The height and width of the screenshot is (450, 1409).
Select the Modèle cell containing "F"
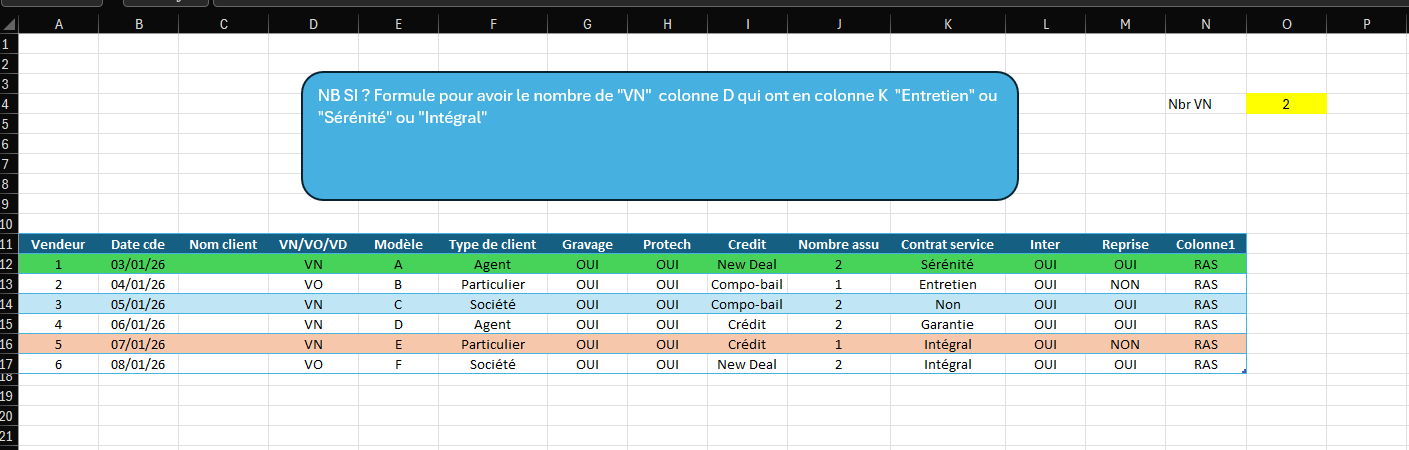coord(398,364)
